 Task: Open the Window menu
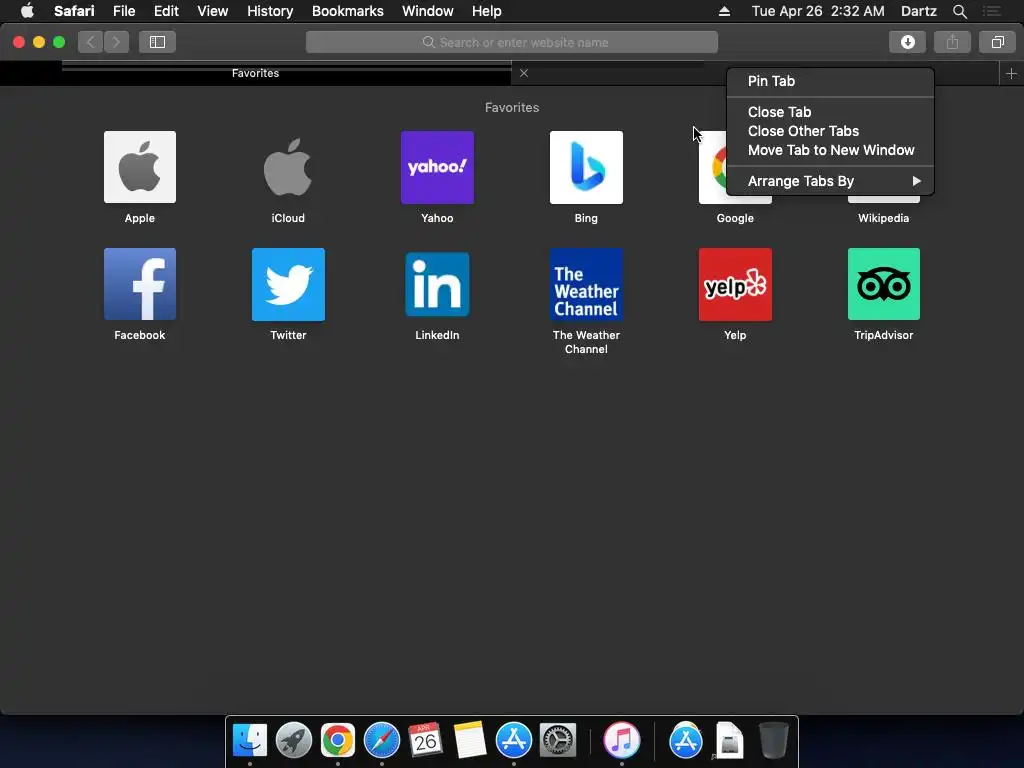[427, 11]
